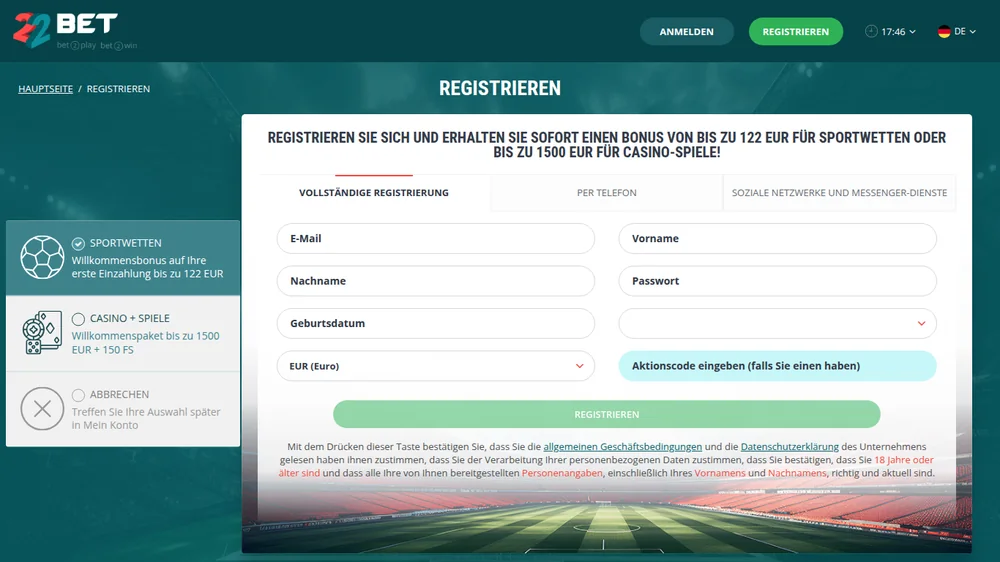Click the 22BET logo
1000x562 pixels.
pyautogui.click(x=75, y=31)
